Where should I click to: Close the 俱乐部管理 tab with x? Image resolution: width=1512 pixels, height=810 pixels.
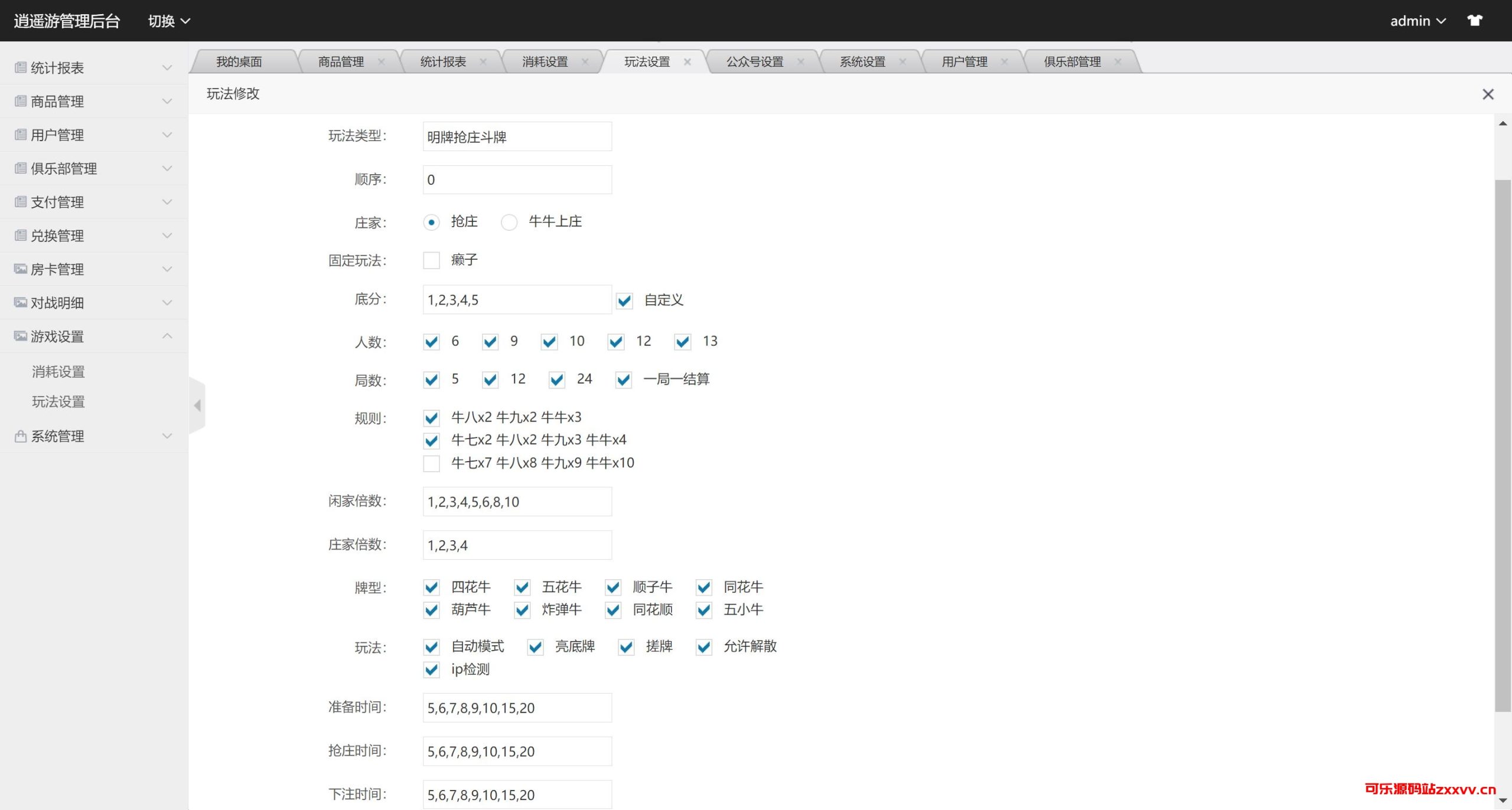click(1117, 61)
